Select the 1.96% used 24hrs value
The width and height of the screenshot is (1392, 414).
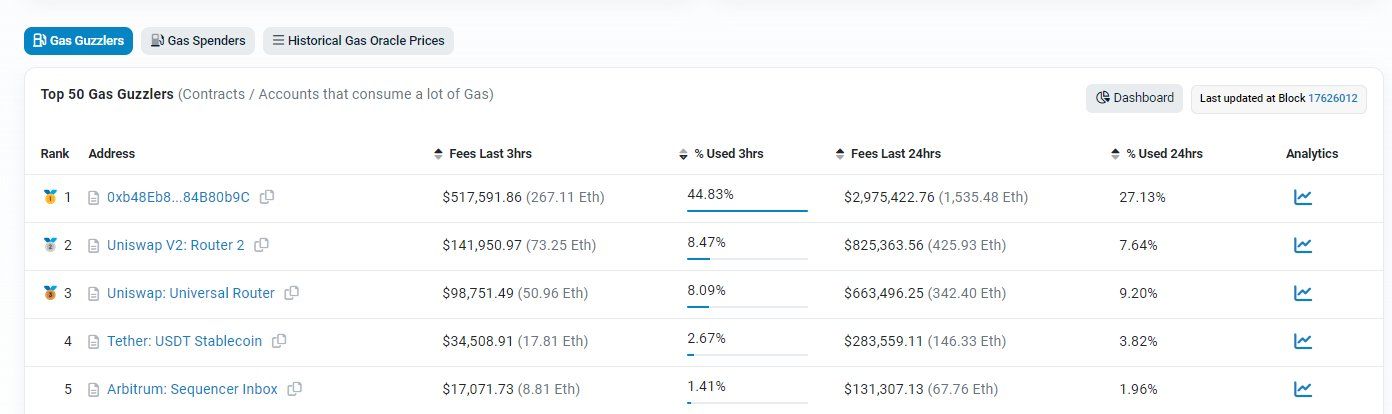pyautogui.click(x=1139, y=389)
